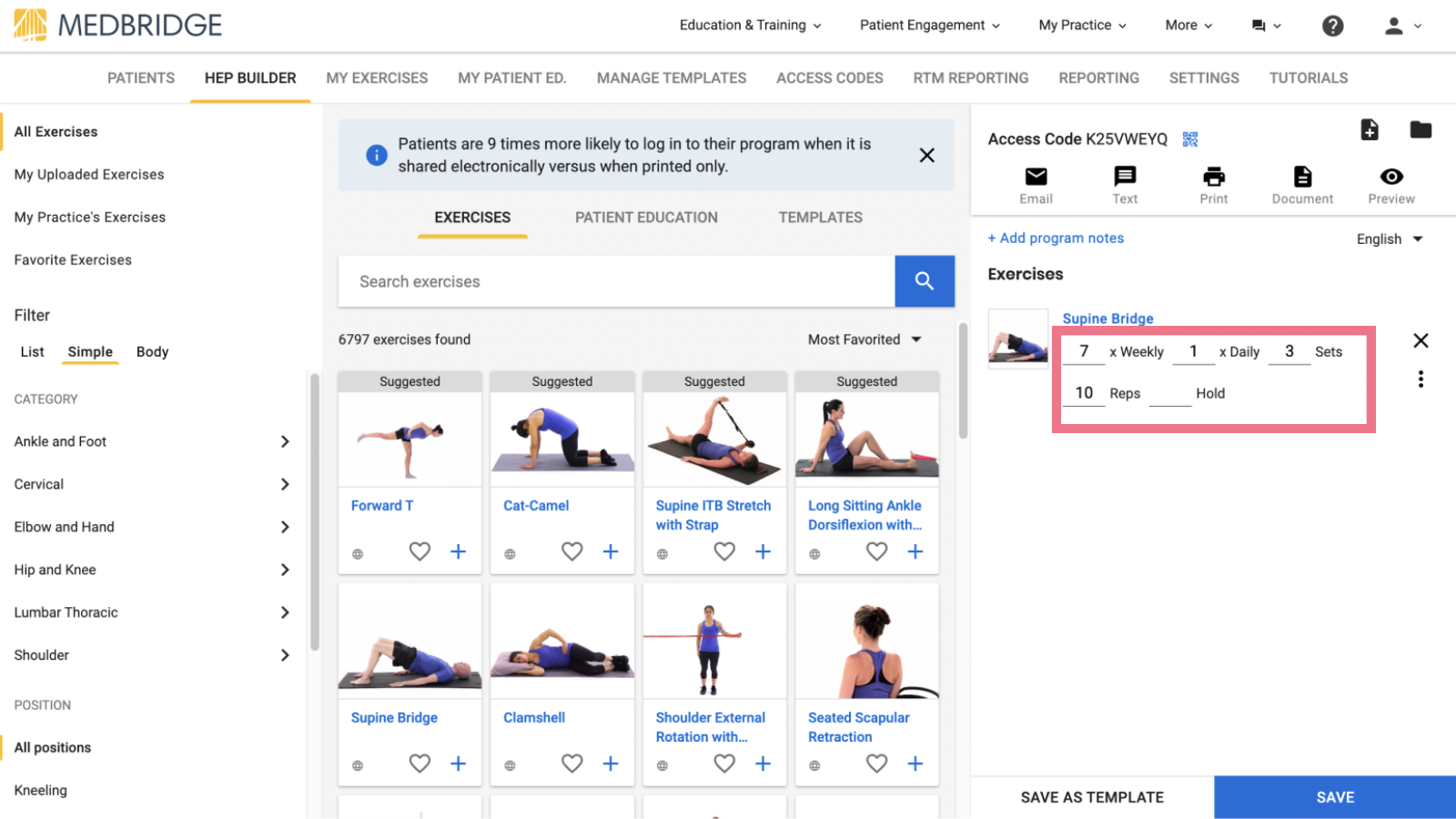Click SAVE AS TEMPLATE button

coord(1092,797)
